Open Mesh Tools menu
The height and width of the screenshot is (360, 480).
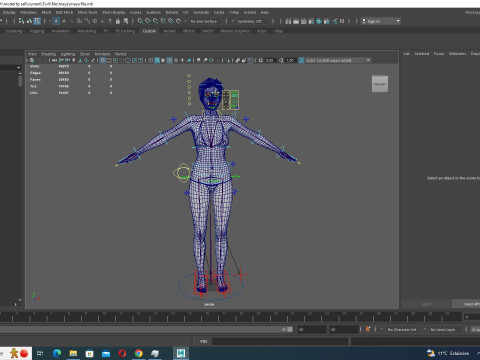coord(87,12)
